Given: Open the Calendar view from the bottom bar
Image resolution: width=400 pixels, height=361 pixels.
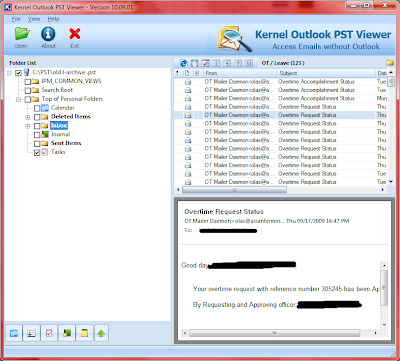Looking at the screenshot, I should [x=14, y=333].
